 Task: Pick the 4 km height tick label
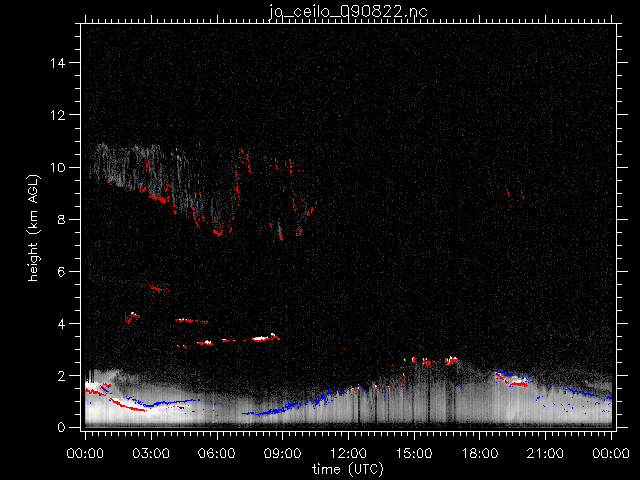pyautogui.click(x=67, y=323)
